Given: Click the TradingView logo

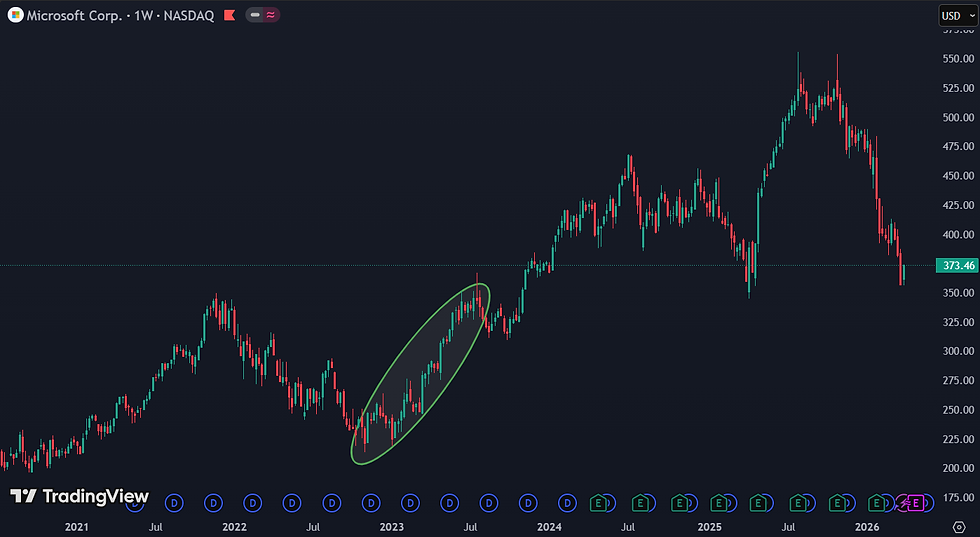Looking at the screenshot, I should point(79,496).
